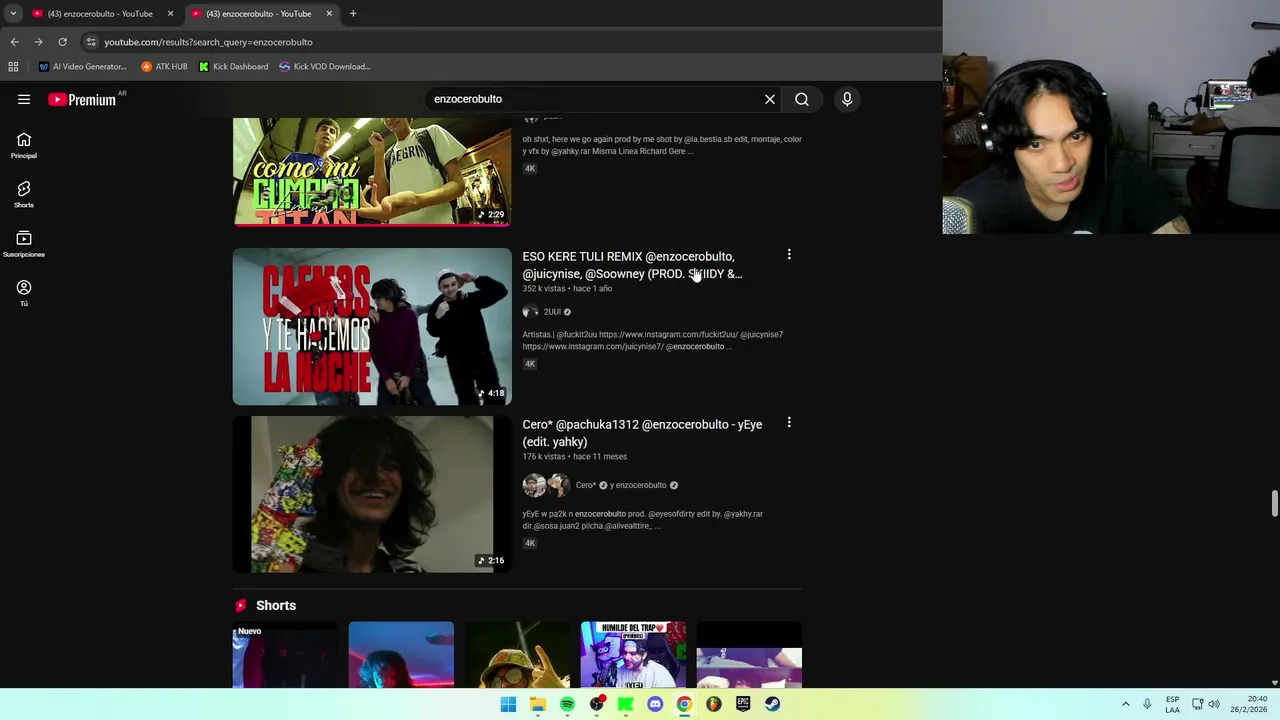Viewport: 1280px width, 720px height.
Task: Open the Windows Start menu
Action: coord(508,704)
